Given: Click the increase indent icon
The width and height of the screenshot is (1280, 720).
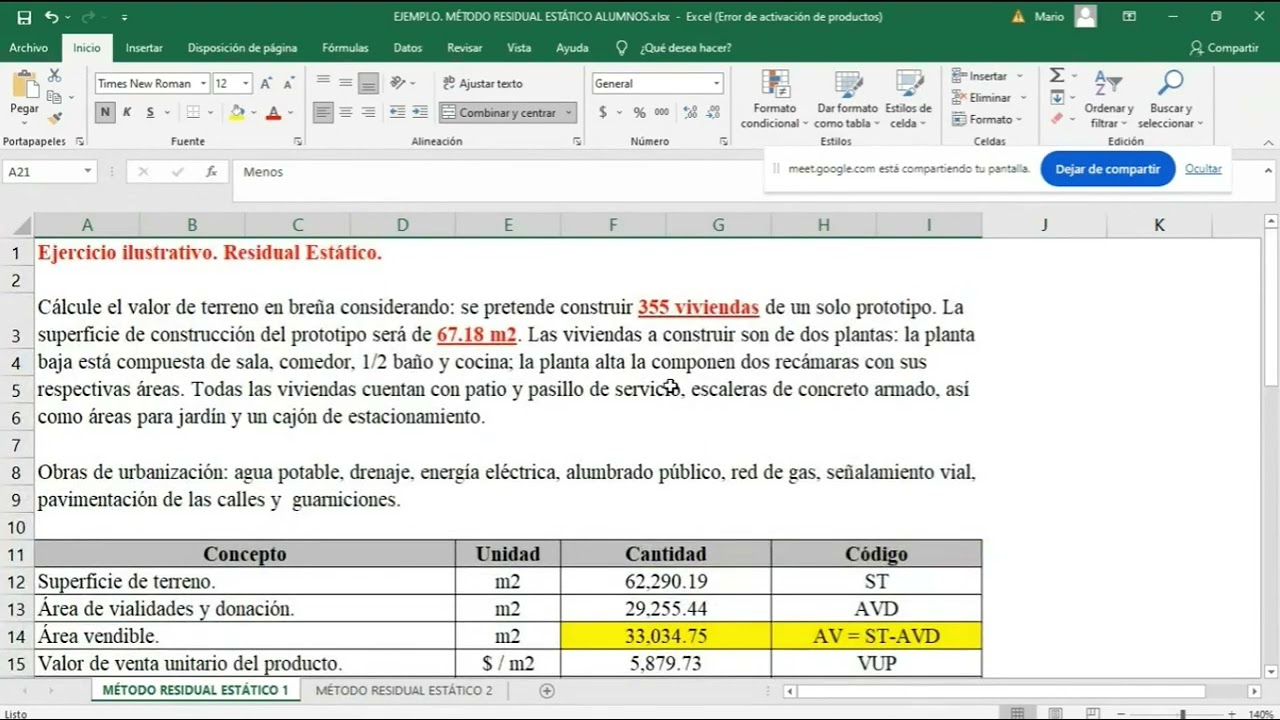Looking at the screenshot, I should point(420,113).
